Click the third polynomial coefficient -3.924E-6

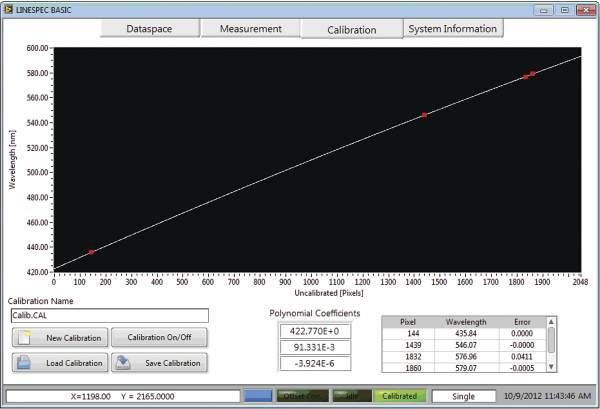point(314,366)
